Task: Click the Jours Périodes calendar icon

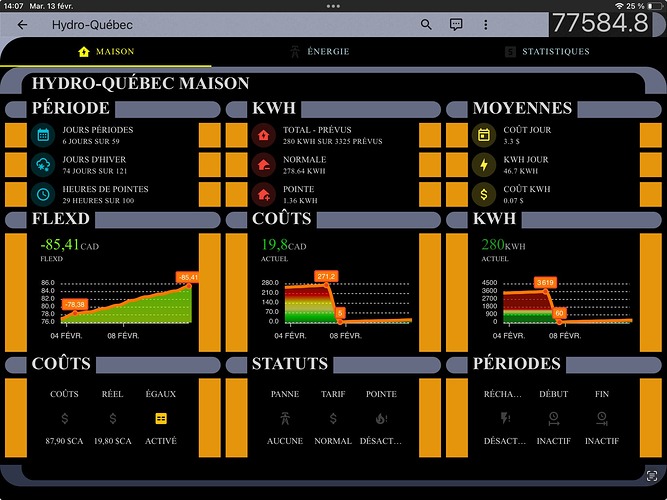Action: (43, 135)
